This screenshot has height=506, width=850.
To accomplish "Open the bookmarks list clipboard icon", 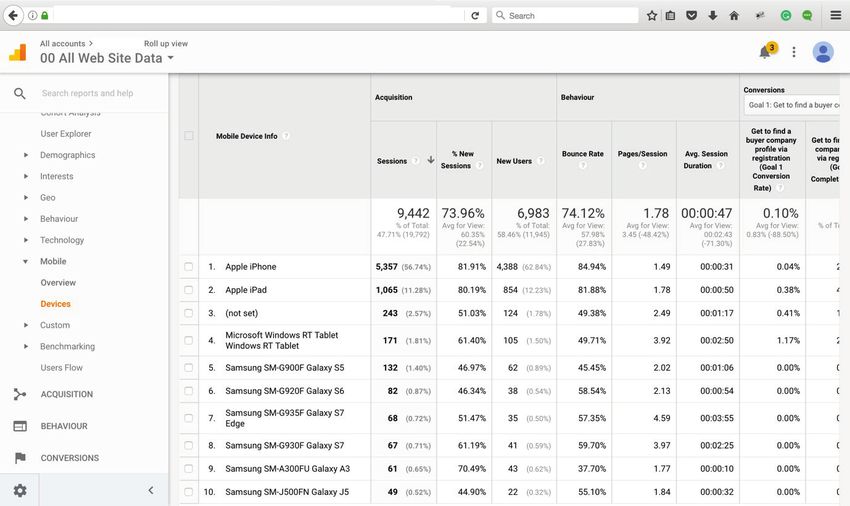I will 671,16.
